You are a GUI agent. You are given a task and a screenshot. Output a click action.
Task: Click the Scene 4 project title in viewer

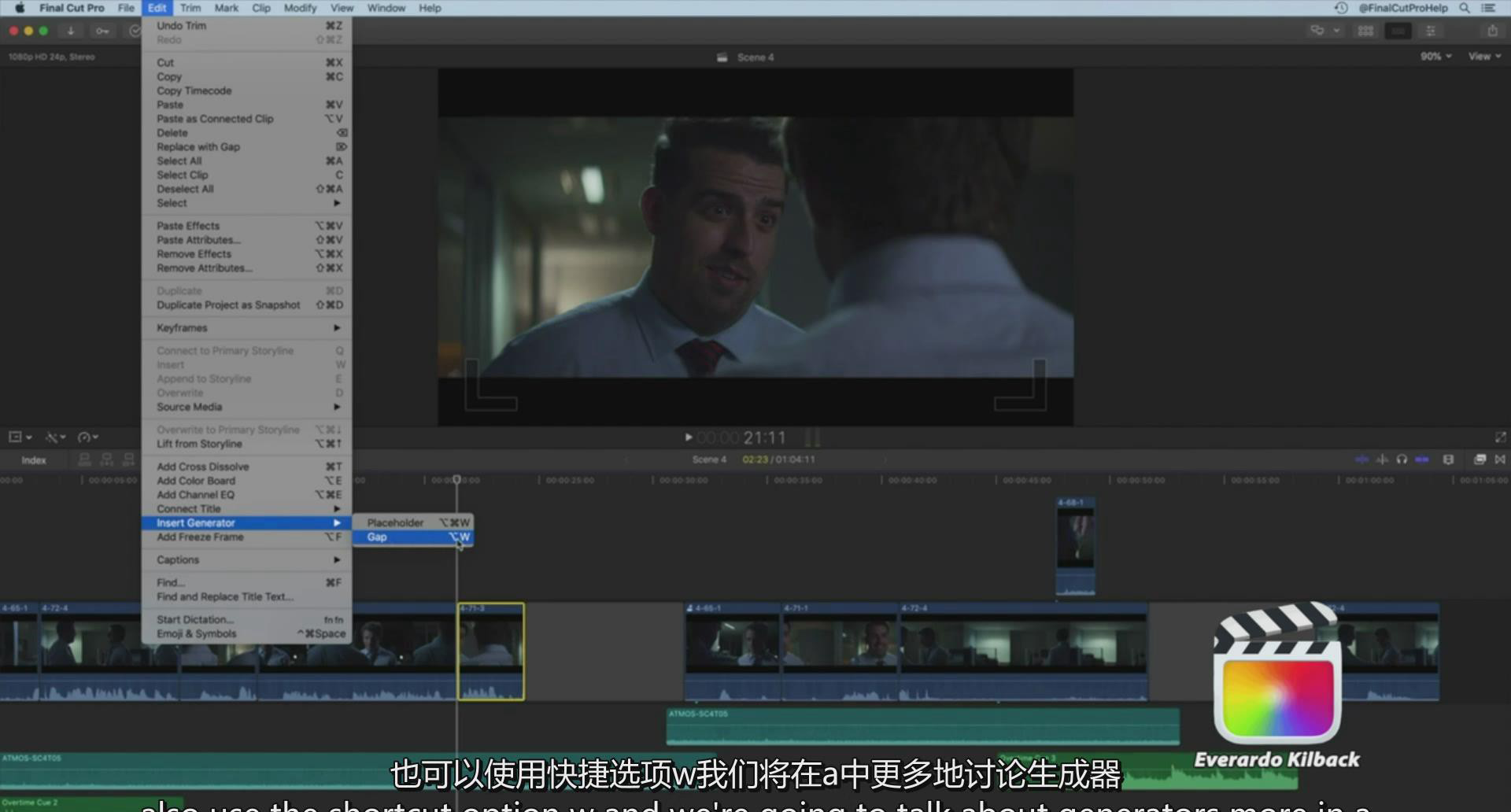[x=755, y=57]
